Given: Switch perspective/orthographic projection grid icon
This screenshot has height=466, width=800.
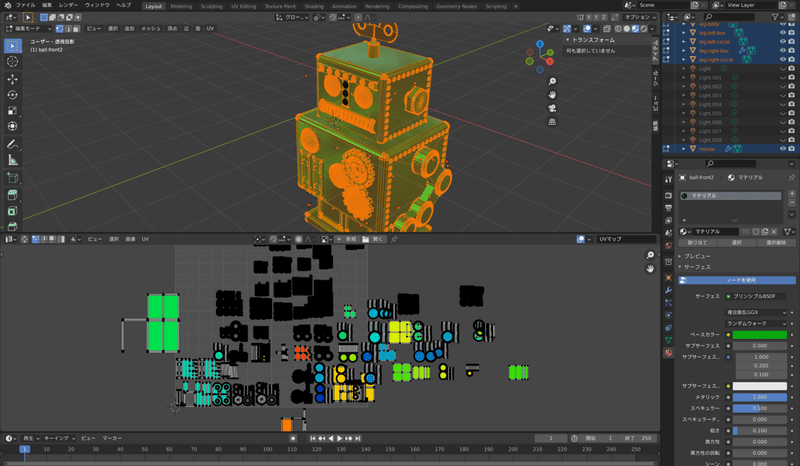Looking at the screenshot, I should 552,121.
